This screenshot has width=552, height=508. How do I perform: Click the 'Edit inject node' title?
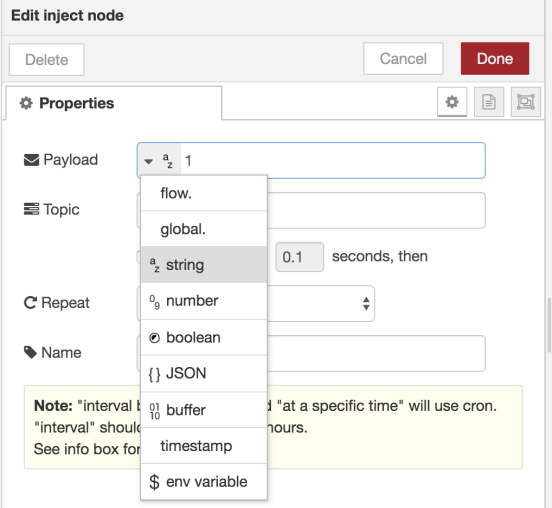click(x=67, y=16)
